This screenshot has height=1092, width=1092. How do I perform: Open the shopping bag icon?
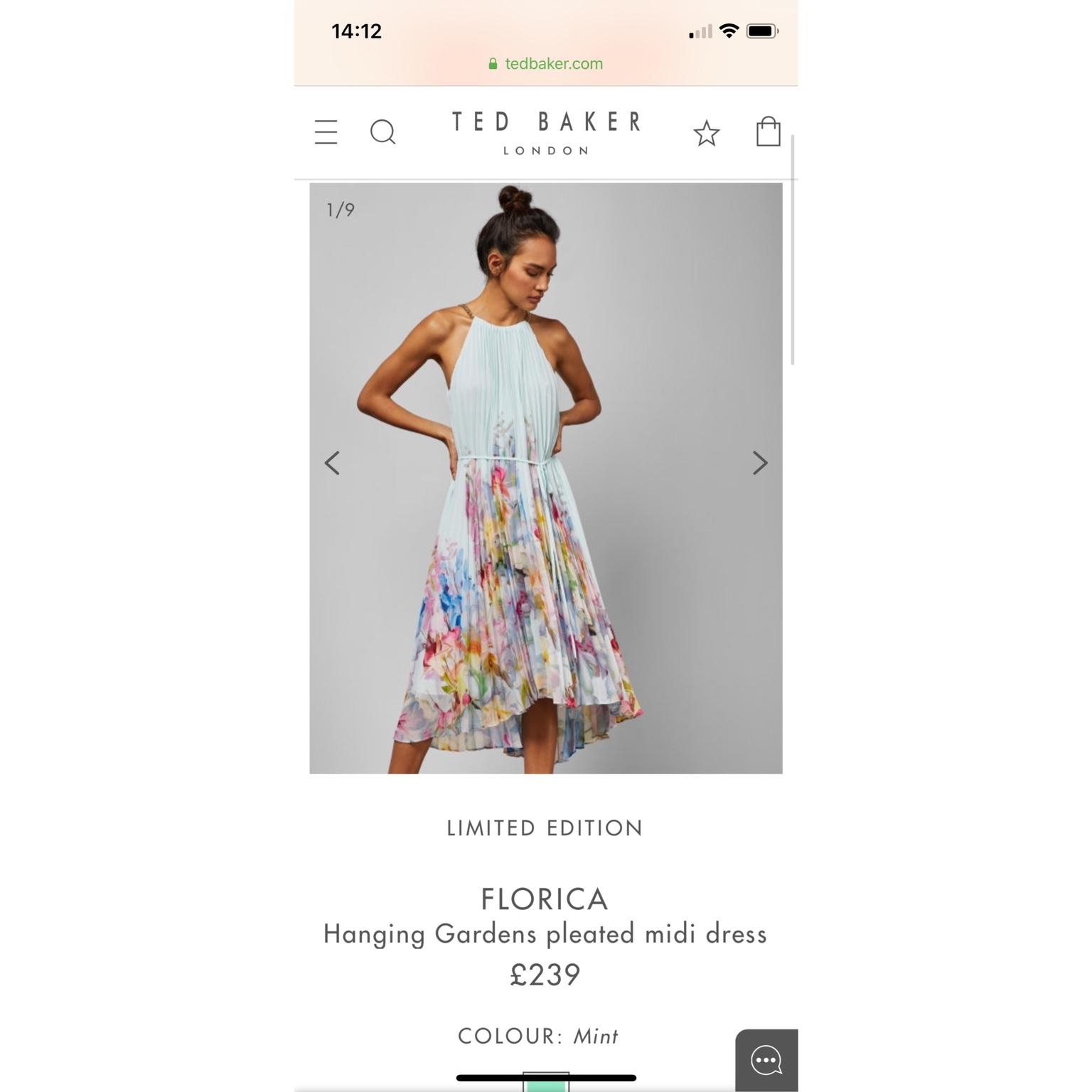(768, 132)
